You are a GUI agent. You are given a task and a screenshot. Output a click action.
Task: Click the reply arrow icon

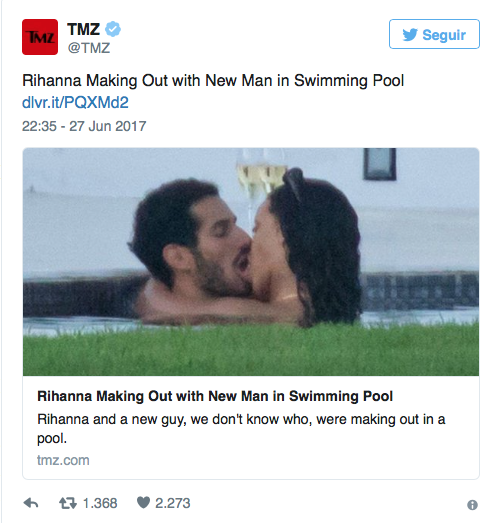31,503
